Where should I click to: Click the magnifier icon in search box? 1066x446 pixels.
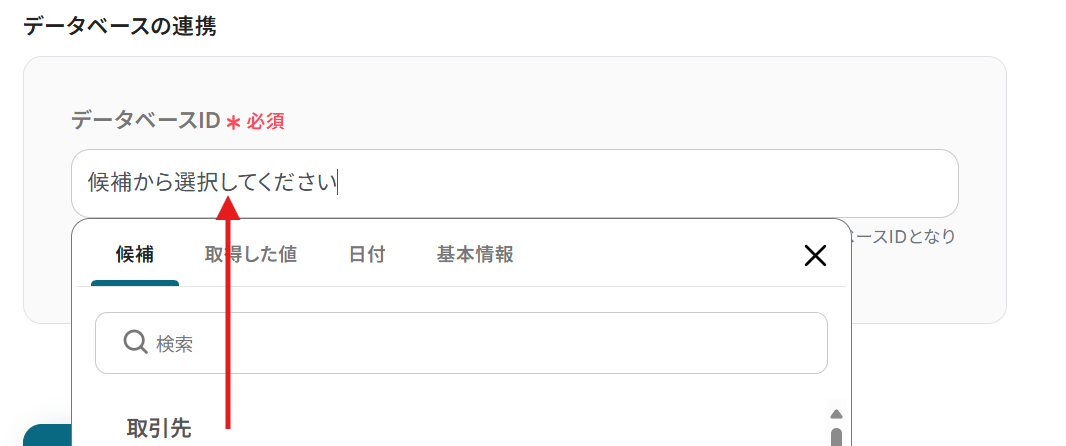point(136,343)
